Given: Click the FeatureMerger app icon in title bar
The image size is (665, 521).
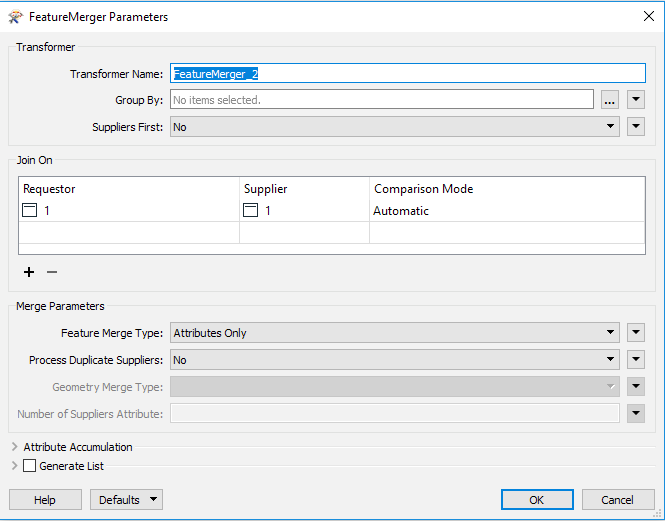Looking at the screenshot, I should (x=15, y=17).
